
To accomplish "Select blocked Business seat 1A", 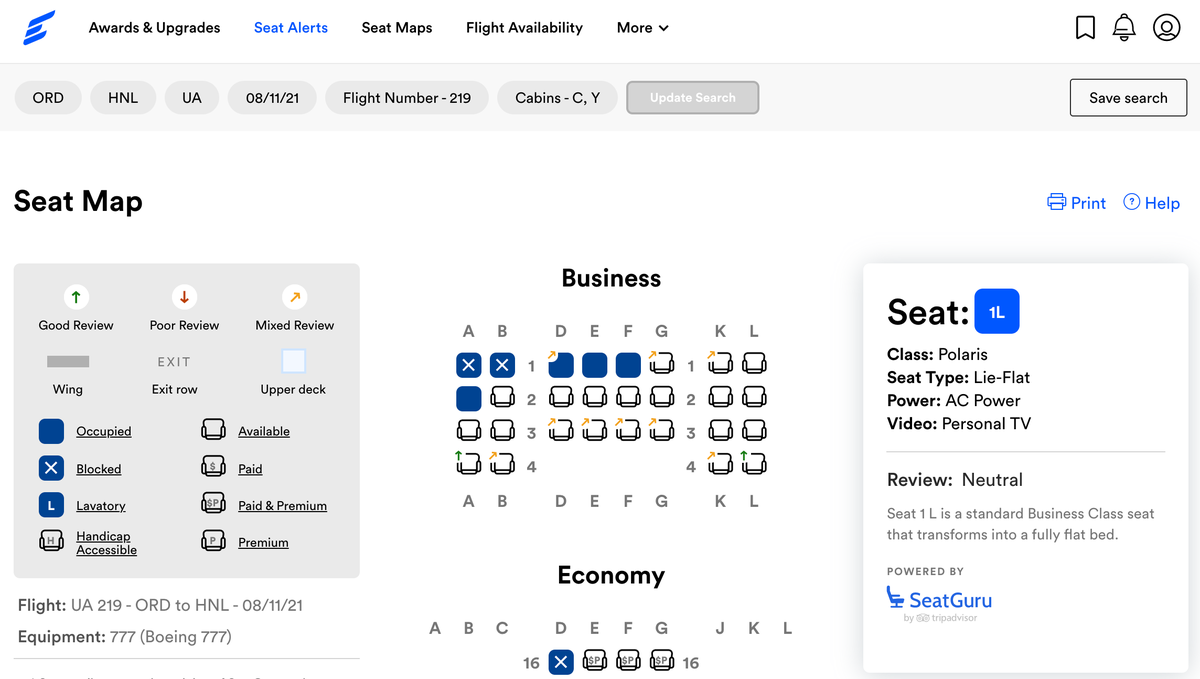I will 469,365.
